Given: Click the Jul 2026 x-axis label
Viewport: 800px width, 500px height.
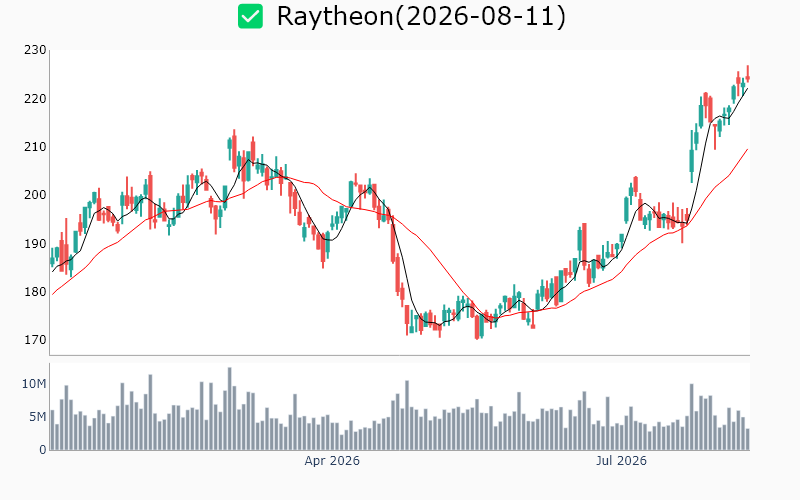Looking at the screenshot, I should 621,461.
